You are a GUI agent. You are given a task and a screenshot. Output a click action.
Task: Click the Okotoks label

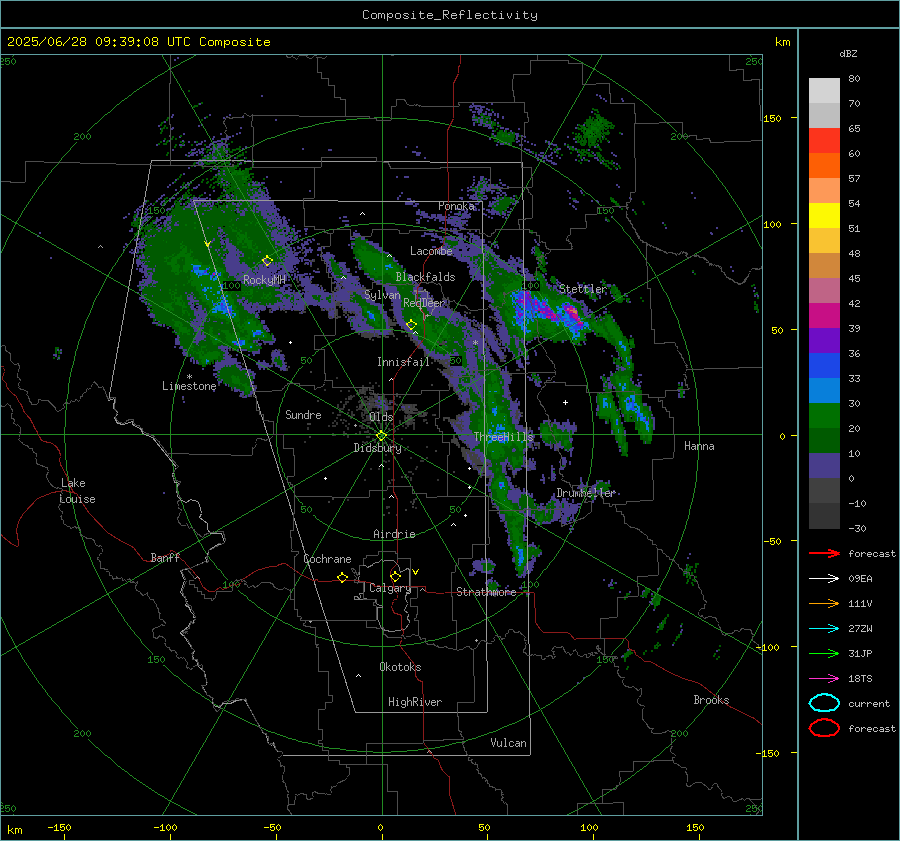click(400, 667)
